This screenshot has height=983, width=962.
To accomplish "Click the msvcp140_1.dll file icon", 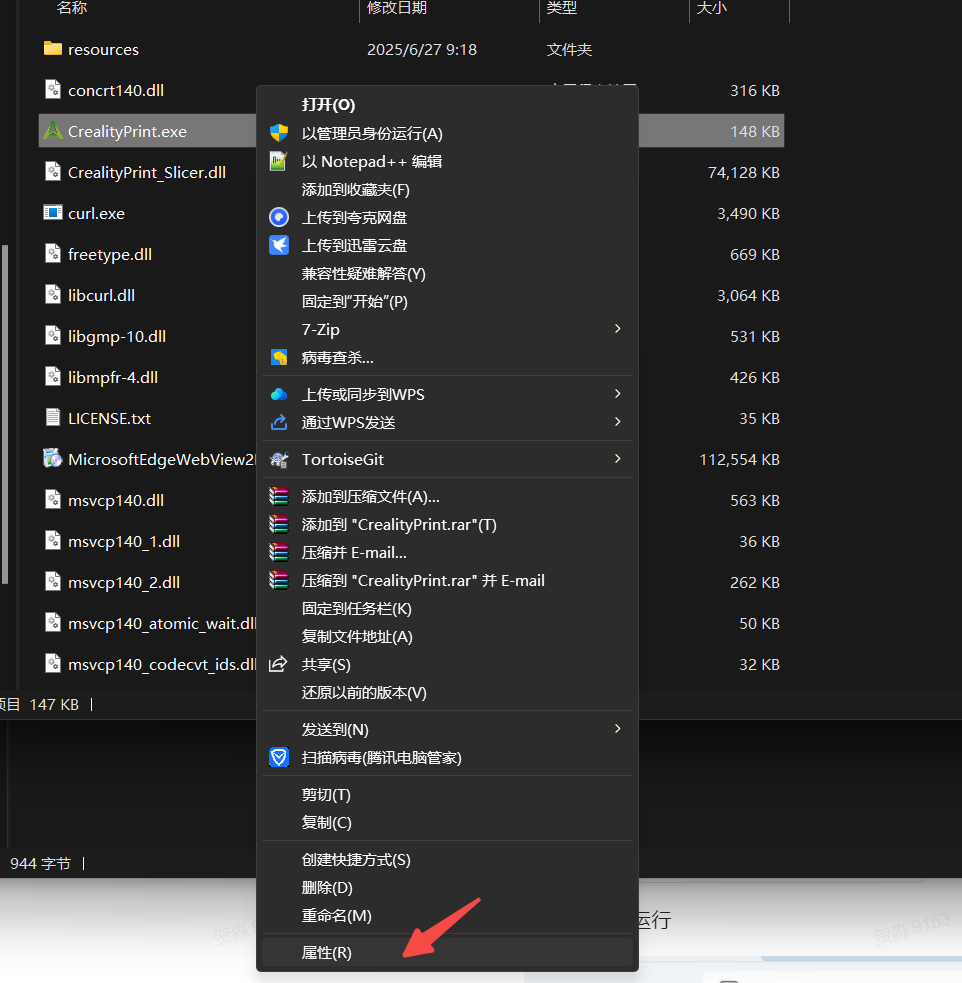I will [53, 541].
